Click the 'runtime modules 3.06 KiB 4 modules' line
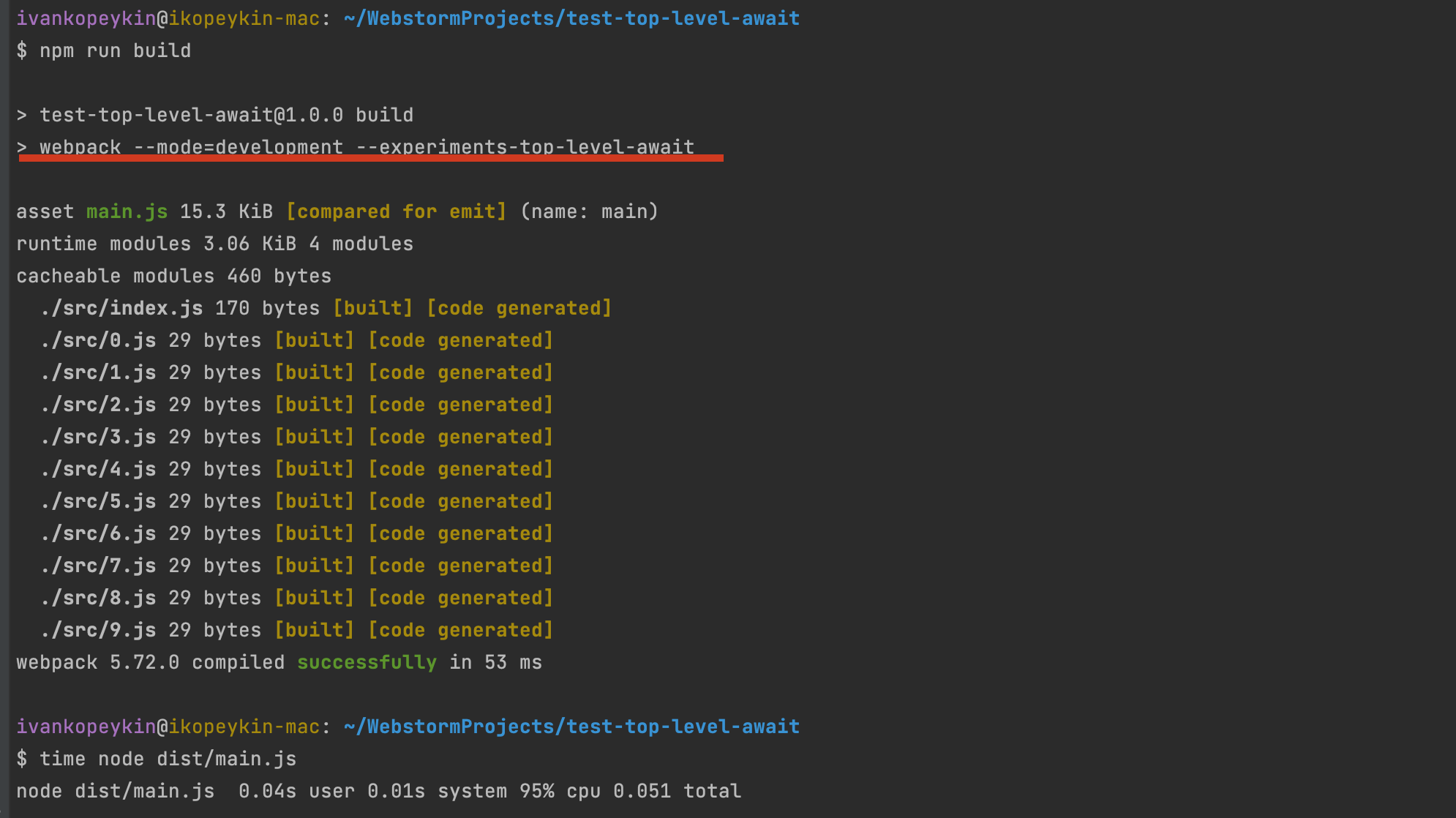The height and width of the screenshot is (818, 1456). coord(214,244)
